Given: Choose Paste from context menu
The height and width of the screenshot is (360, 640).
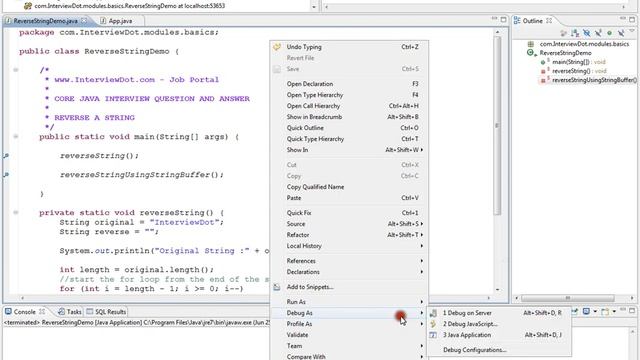Looking at the screenshot, I should [349, 198].
